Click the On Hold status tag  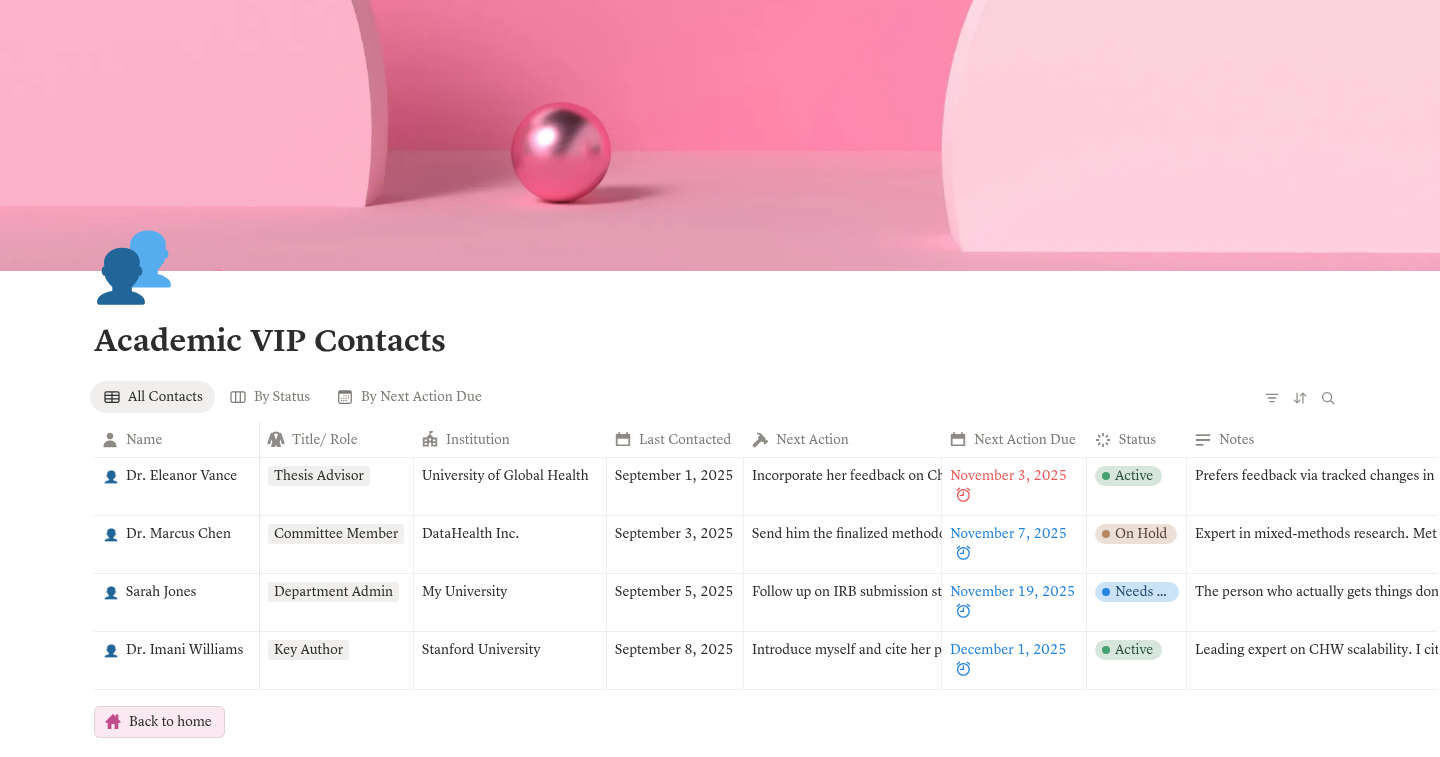pos(1136,534)
